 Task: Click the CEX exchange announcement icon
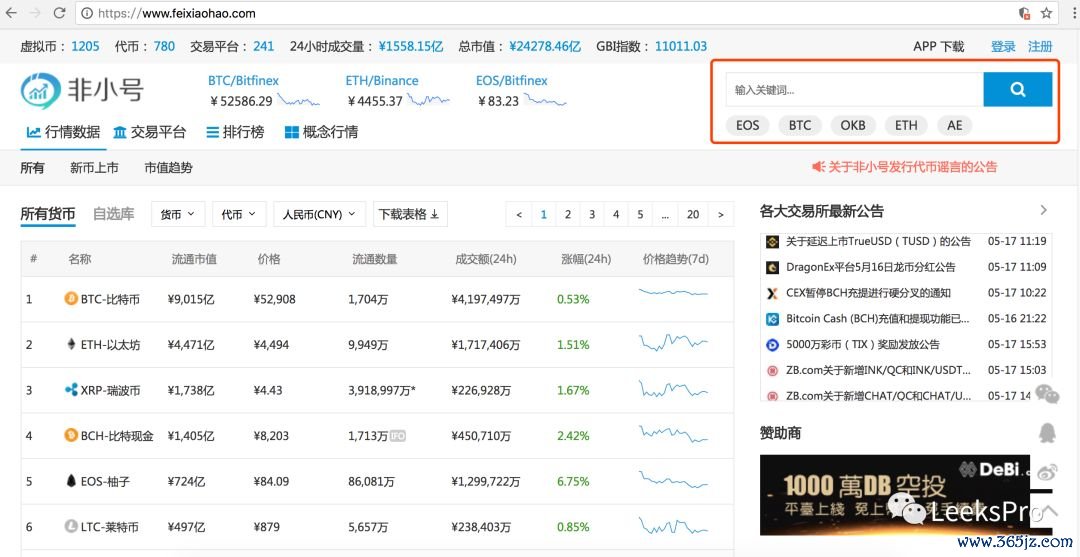(x=772, y=293)
